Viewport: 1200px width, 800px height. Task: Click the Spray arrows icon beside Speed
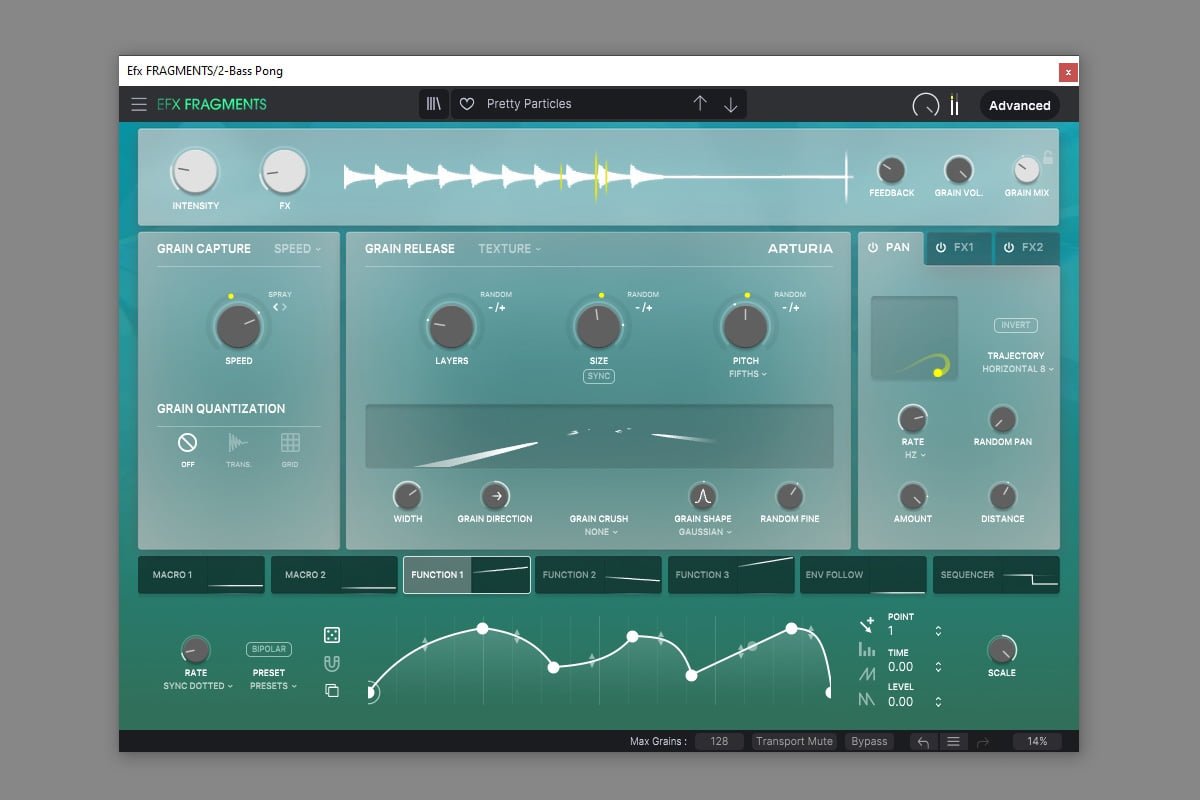(x=281, y=308)
